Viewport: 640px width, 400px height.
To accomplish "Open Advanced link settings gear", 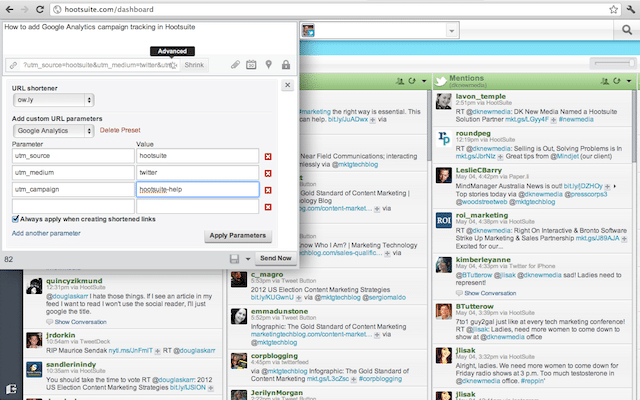I will pos(173,65).
